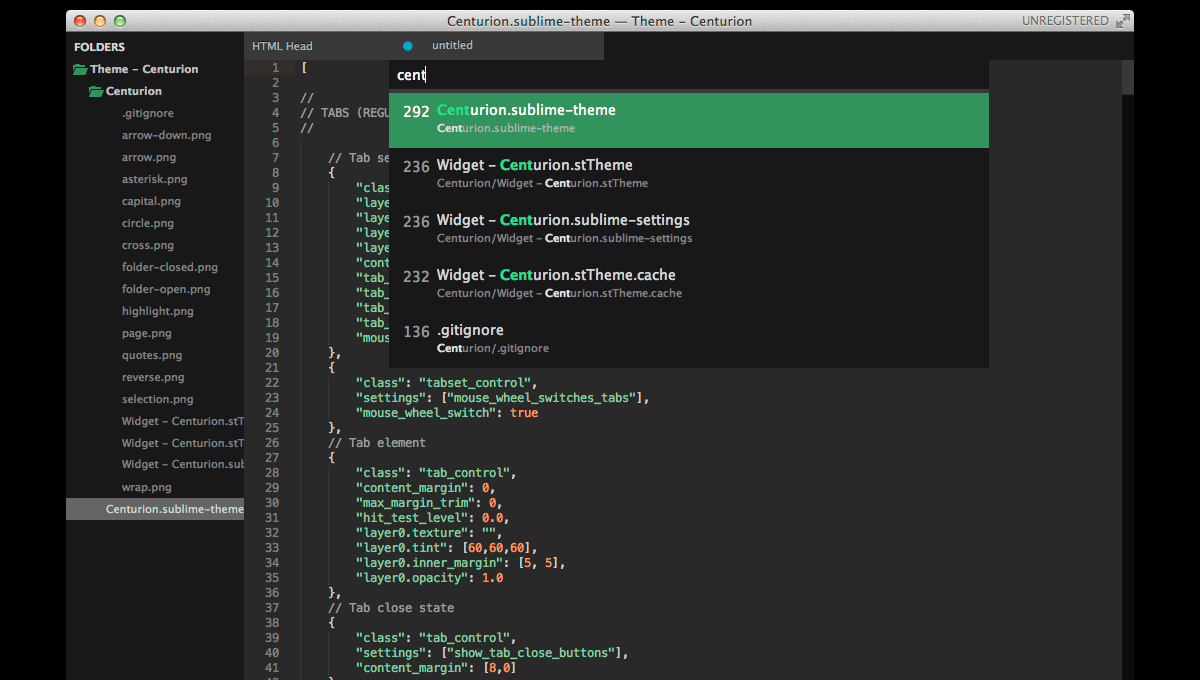Open the Widget – Centurion.stTheme search result
This screenshot has height=680, width=1200.
point(689,175)
